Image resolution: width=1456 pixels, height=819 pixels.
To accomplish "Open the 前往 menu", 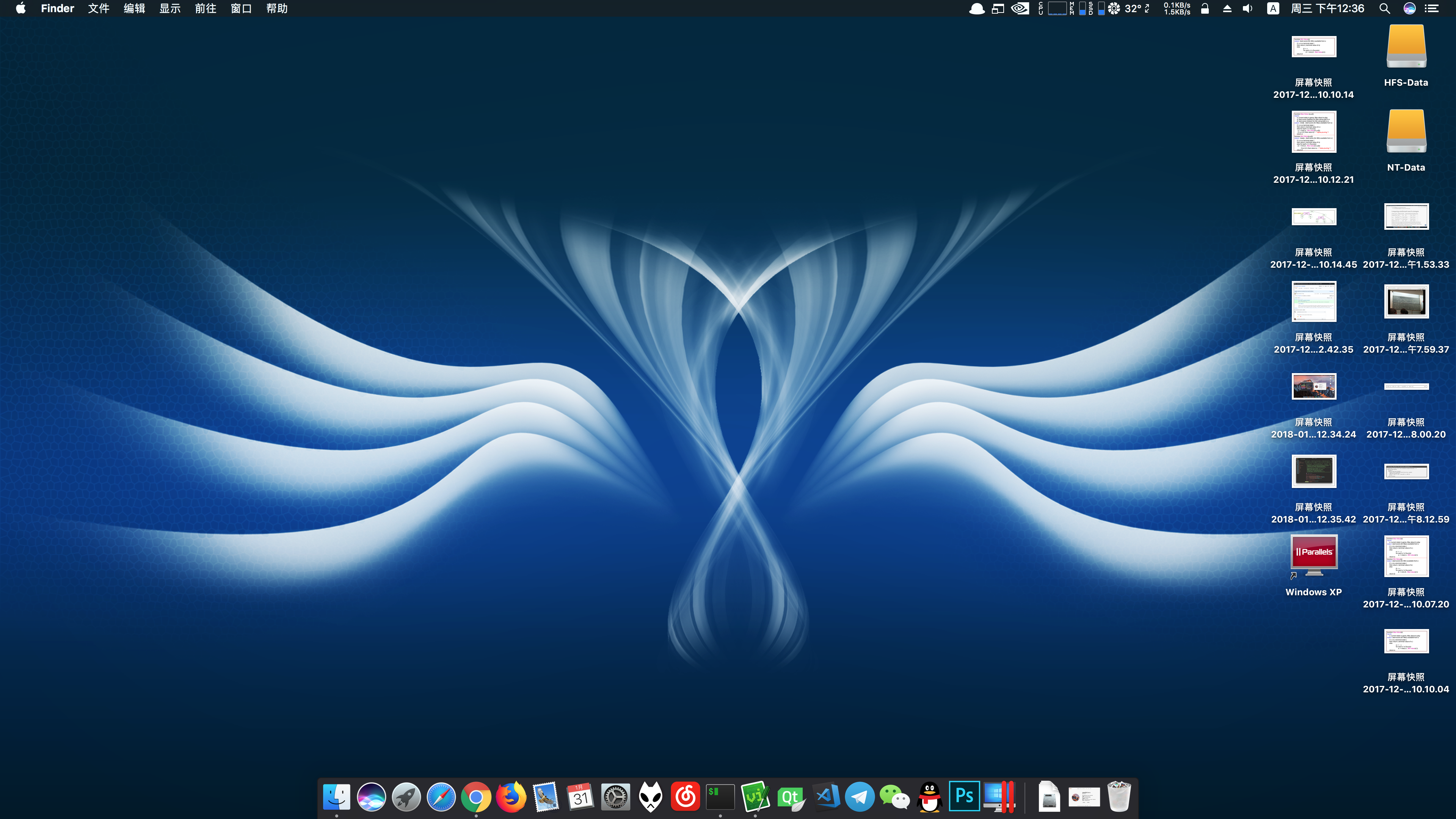I will coord(205,8).
